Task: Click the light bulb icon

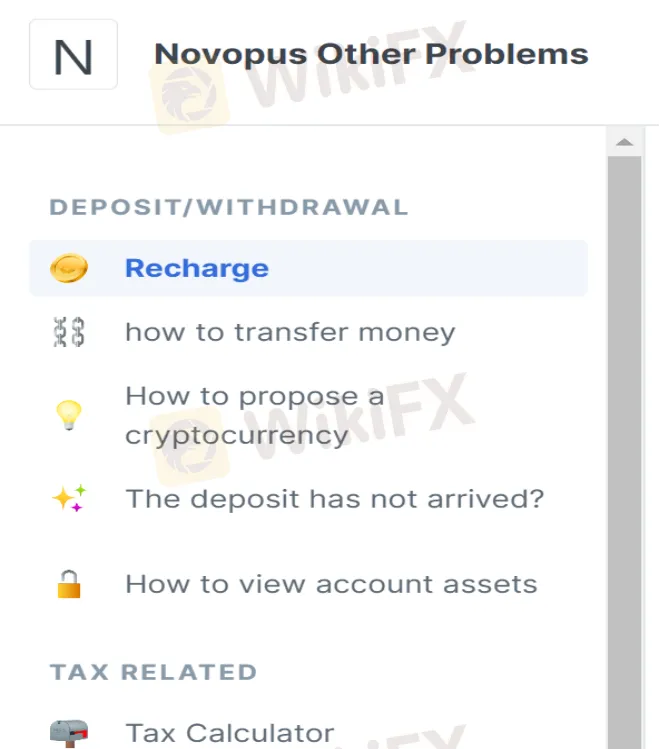Action: point(69,416)
